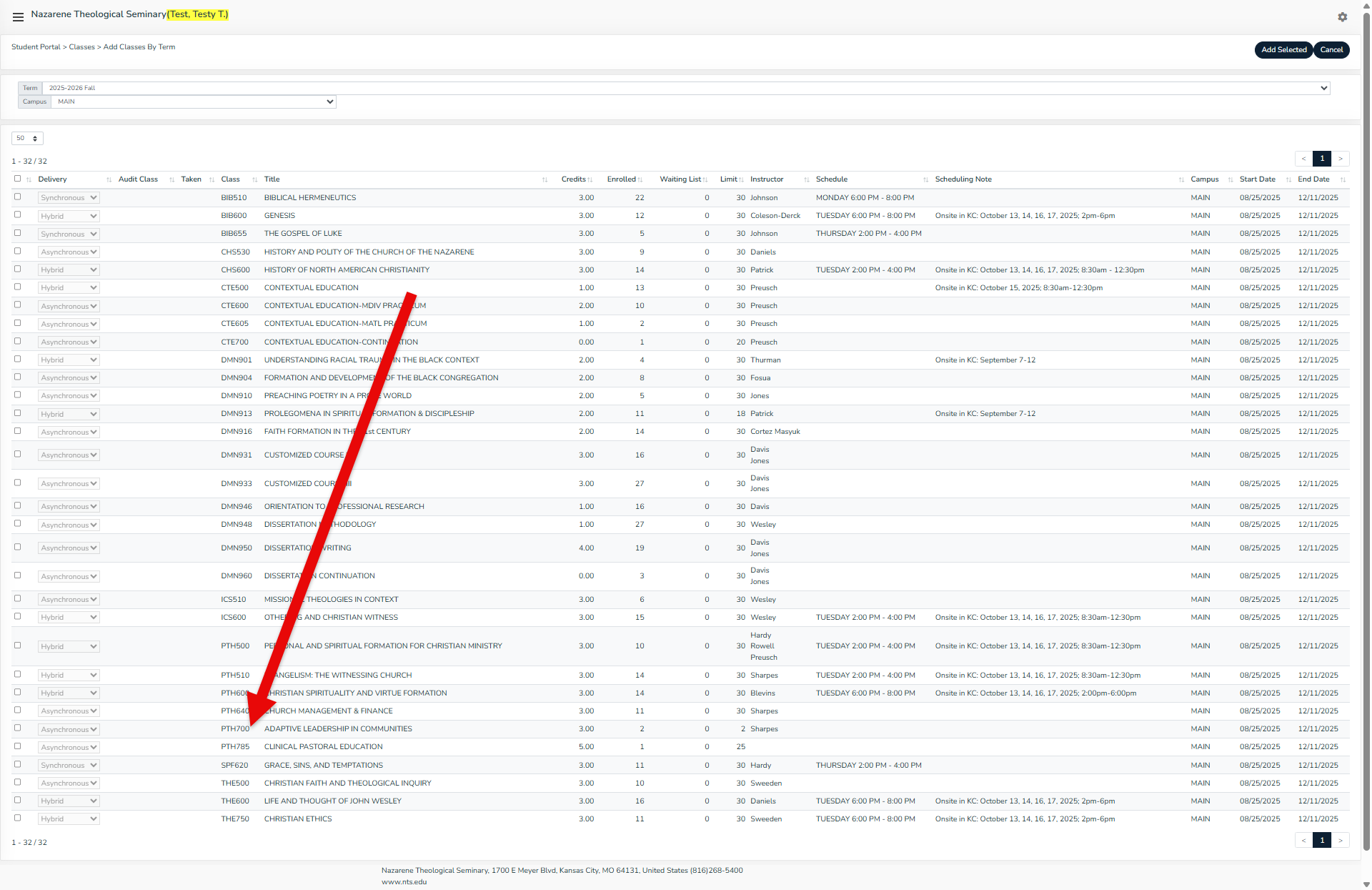Viewport: 1372px width, 890px height.
Task: Toggle the select-all header checkbox
Action: (x=18, y=179)
